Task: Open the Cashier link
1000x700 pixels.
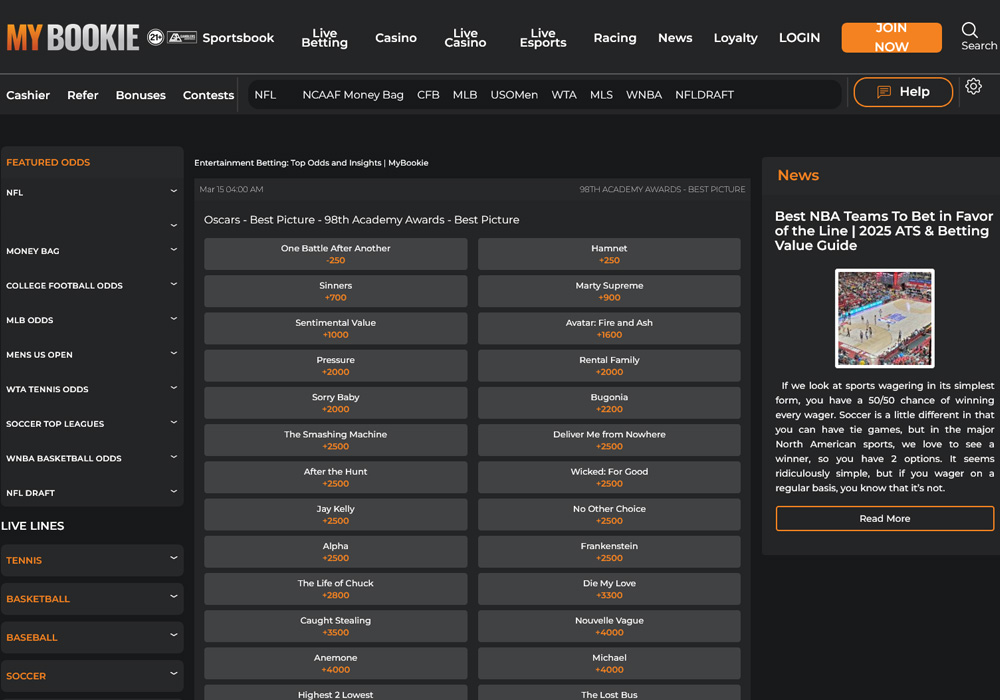Action: (x=28, y=95)
